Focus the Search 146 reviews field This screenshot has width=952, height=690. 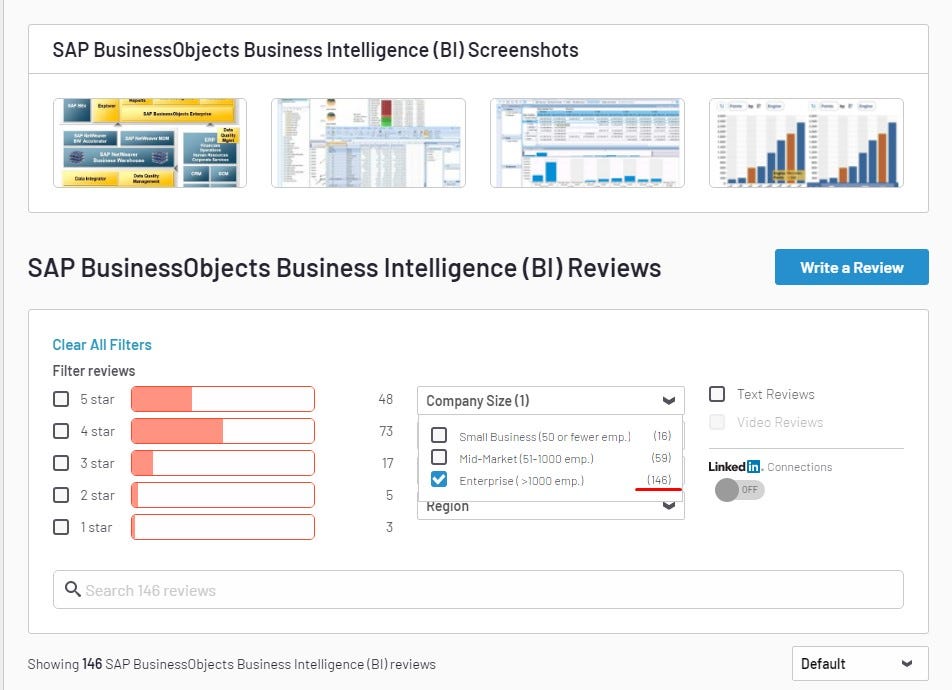tap(478, 590)
